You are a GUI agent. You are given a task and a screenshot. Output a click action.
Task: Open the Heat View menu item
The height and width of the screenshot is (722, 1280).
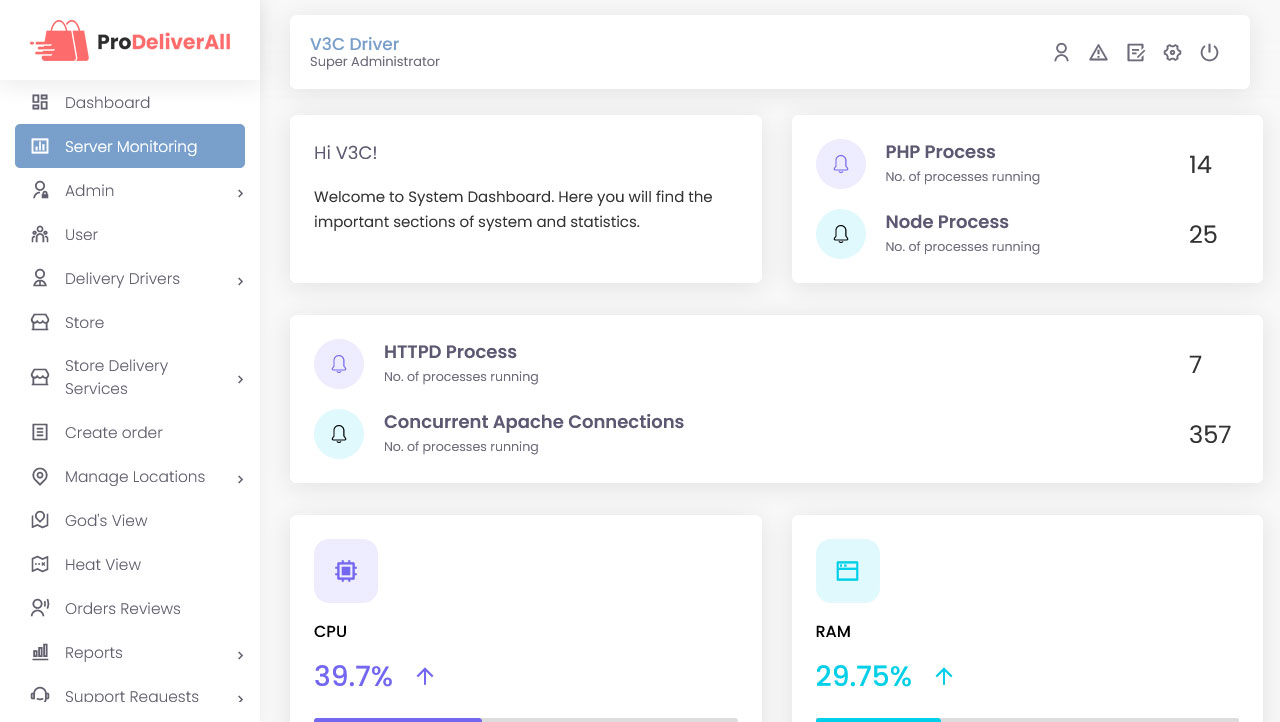tap(130, 564)
